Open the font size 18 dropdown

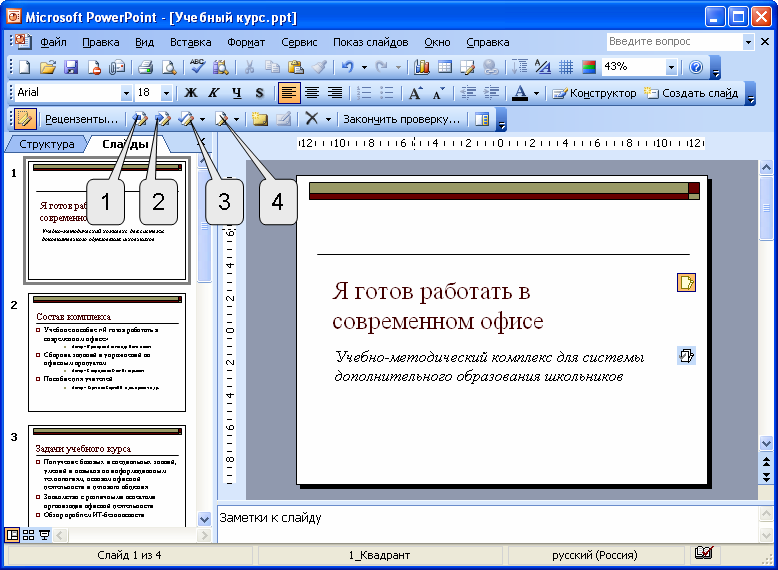[166, 93]
